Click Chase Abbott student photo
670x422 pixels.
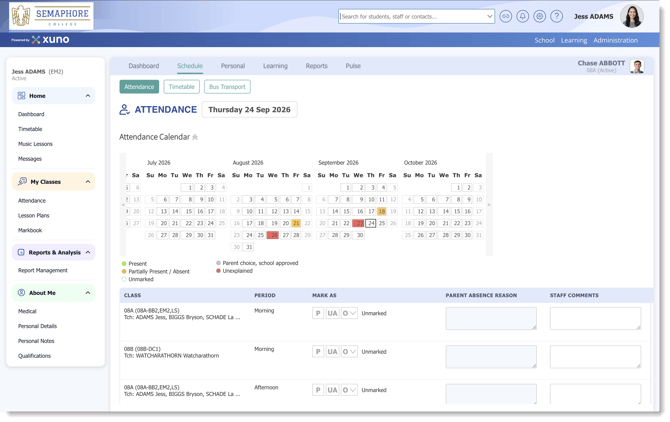[637, 67]
